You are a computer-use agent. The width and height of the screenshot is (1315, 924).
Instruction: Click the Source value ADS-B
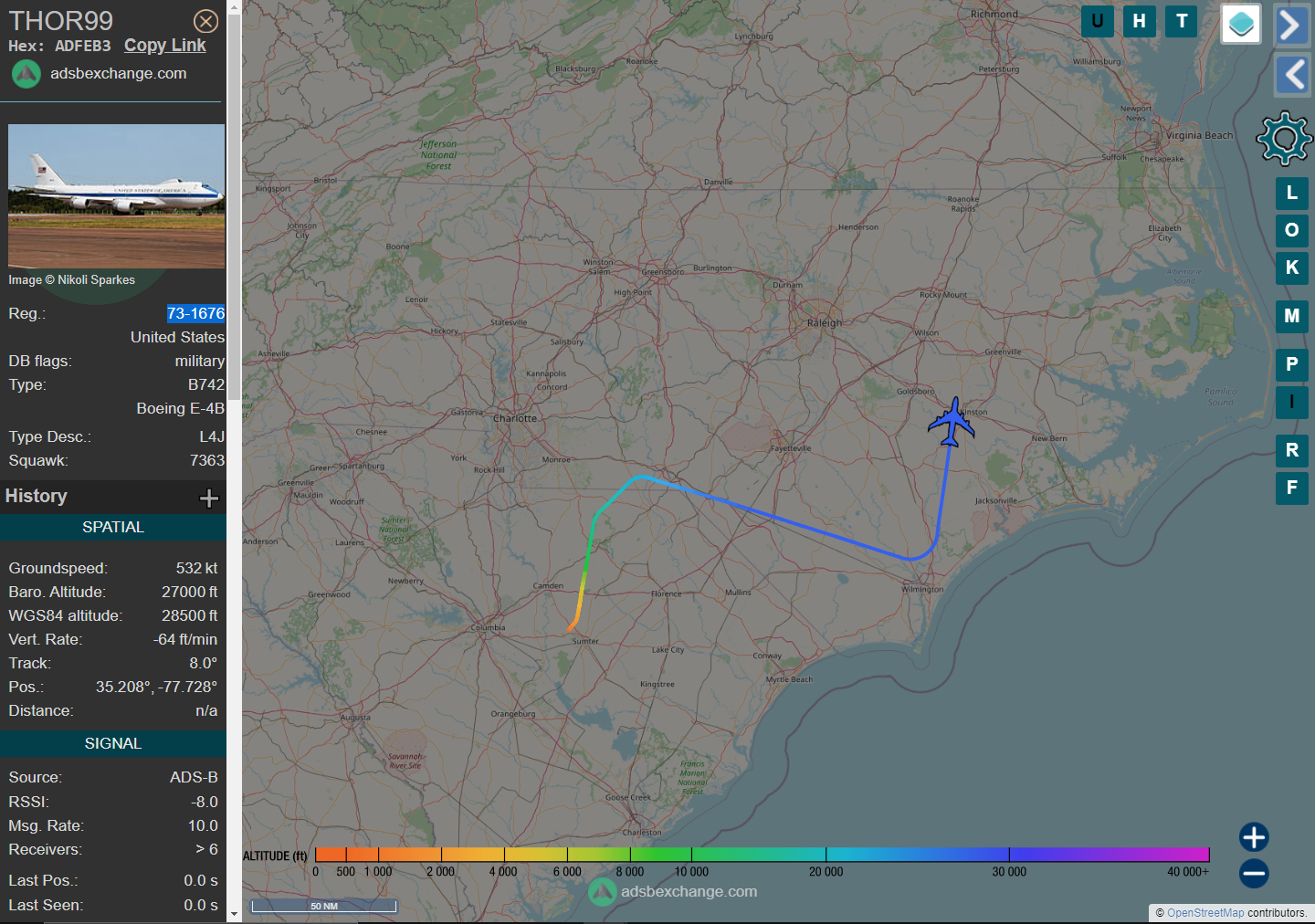194,778
